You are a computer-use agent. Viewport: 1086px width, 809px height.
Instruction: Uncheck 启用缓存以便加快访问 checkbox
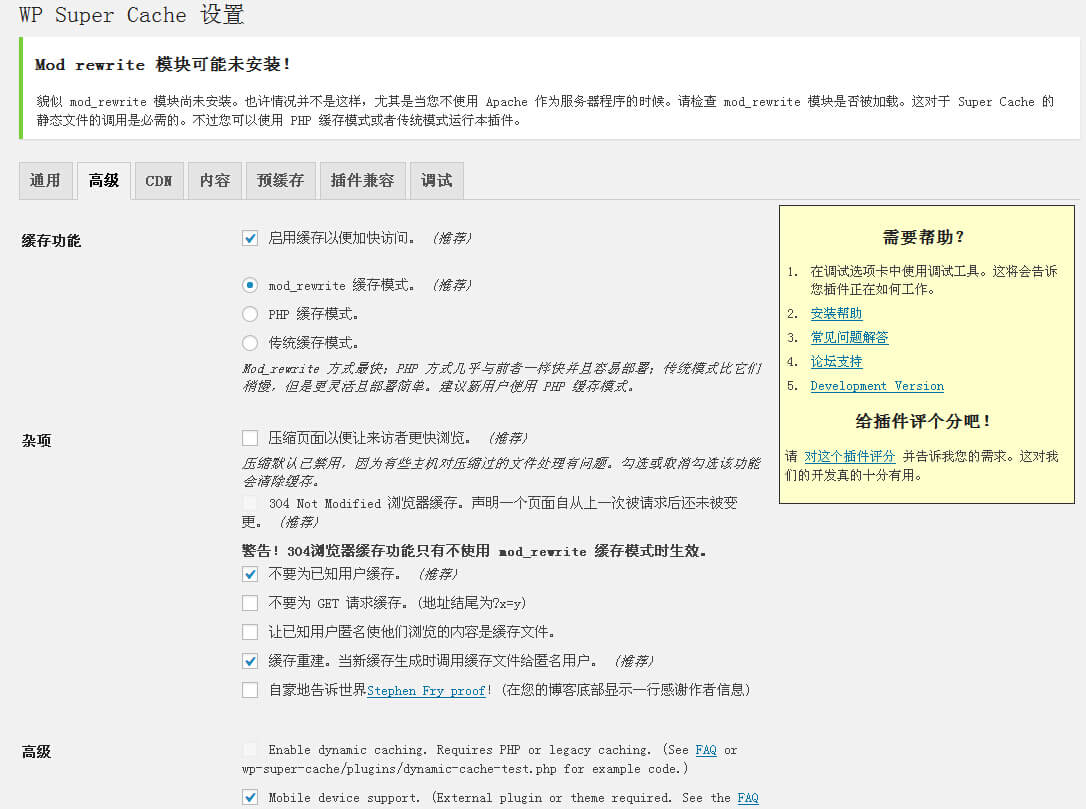tap(250, 238)
